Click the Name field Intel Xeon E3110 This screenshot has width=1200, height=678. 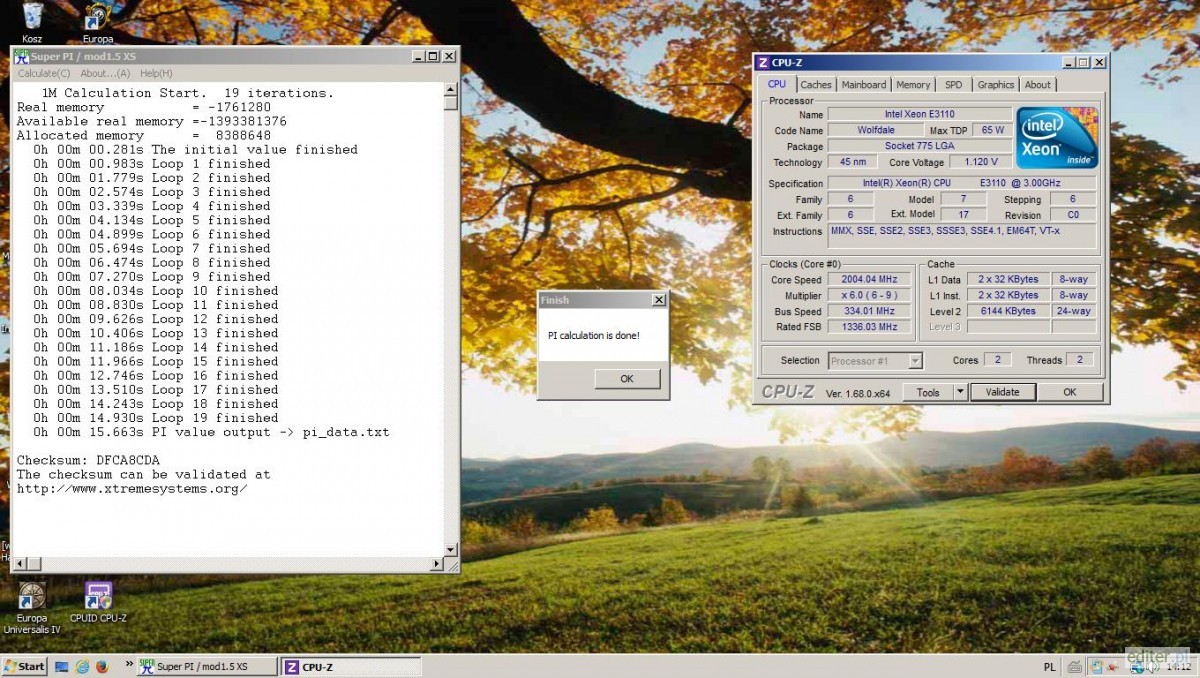point(920,114)
